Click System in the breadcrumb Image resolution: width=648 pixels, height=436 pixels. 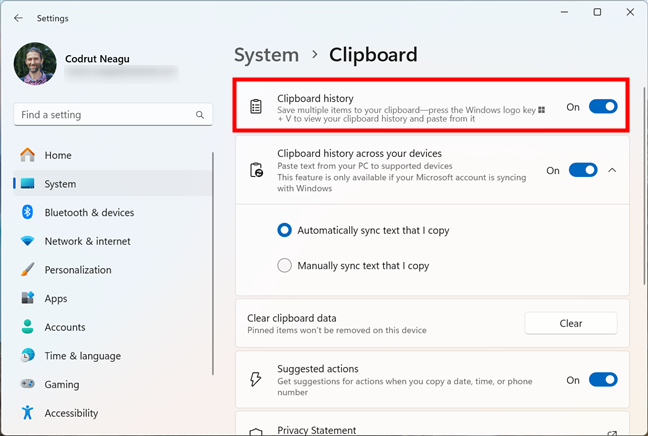pos(267,55)
